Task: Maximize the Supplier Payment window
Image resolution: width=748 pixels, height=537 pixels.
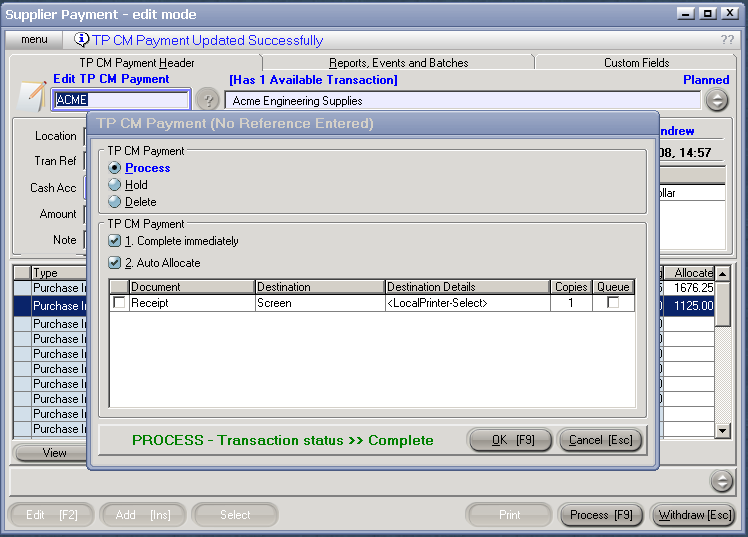Action: pyautogui.click(x=707, y=13)
